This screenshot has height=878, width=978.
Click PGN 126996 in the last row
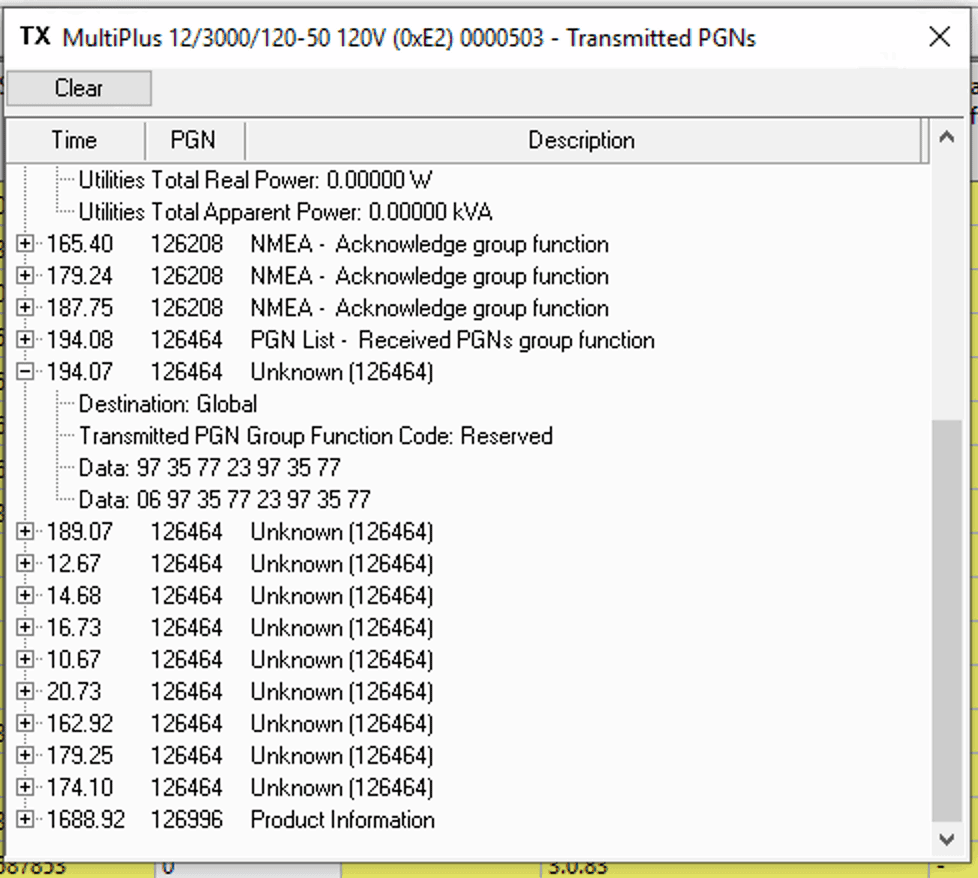point(186,819)
